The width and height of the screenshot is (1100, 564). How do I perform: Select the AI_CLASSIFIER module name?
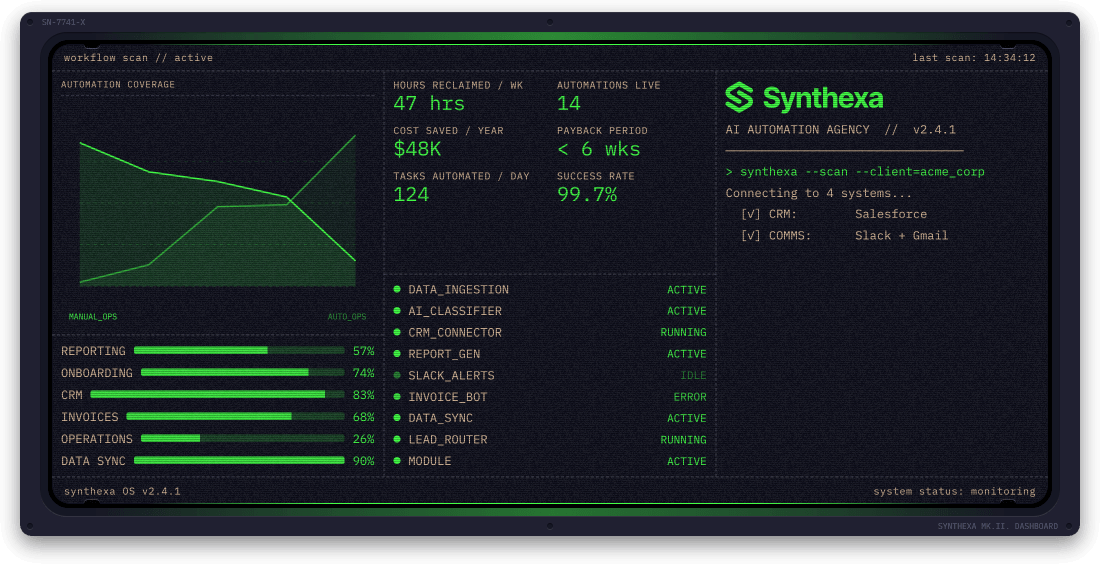tap(455, 311)
